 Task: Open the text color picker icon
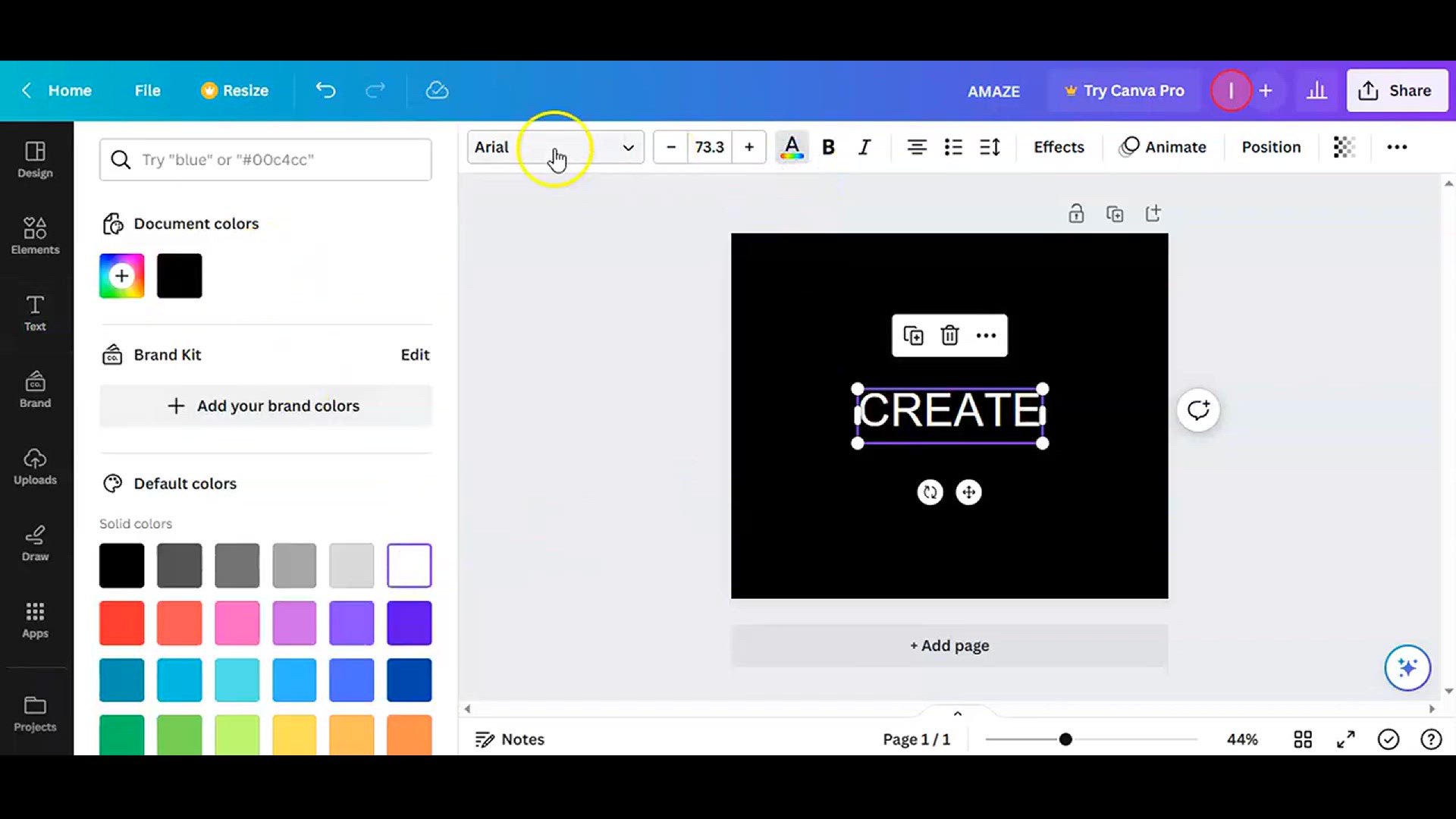(792, 147)
